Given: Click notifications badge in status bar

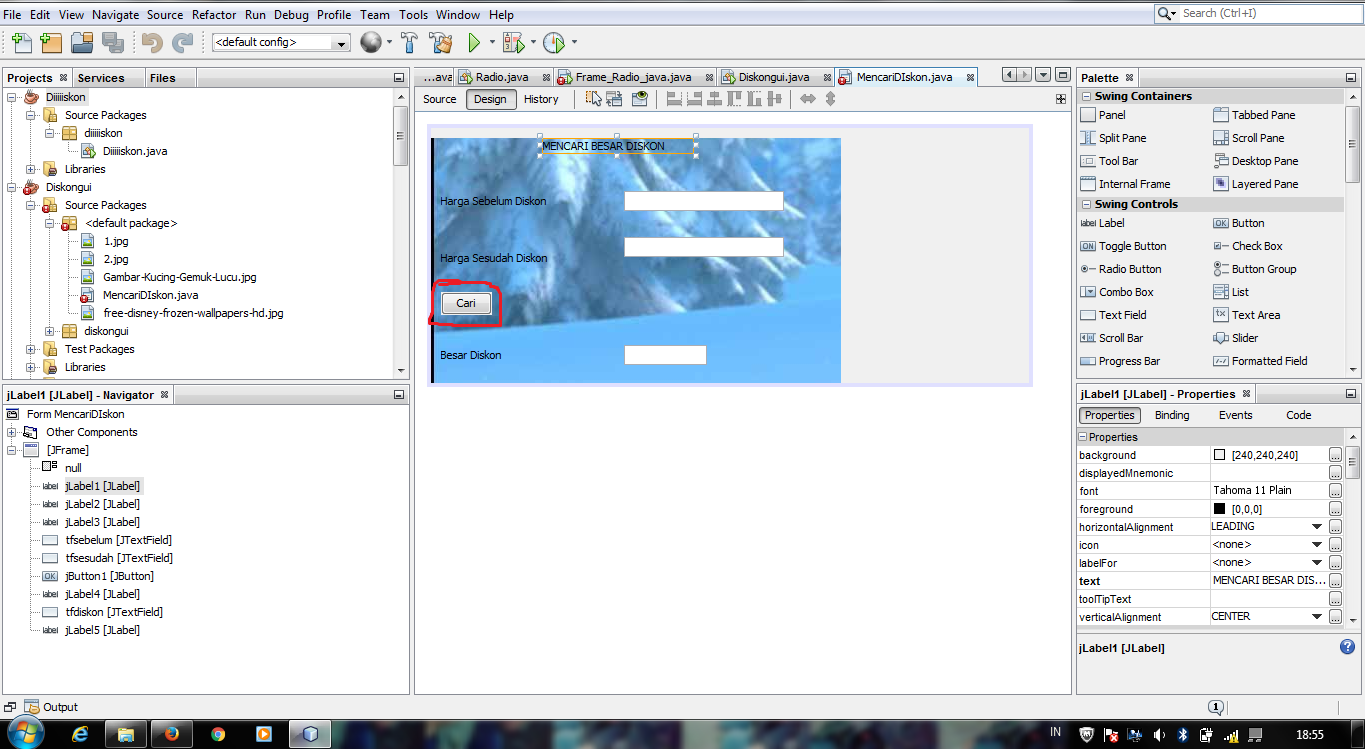Looking at the screenshot, I should pyautogui.click(x=1216, y=707).
